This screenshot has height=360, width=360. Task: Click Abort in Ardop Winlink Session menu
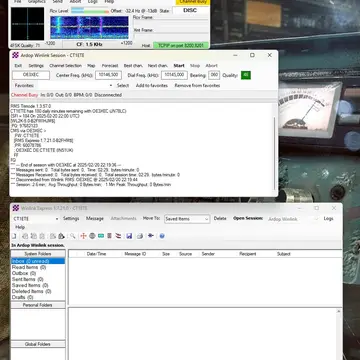point(211,66)
